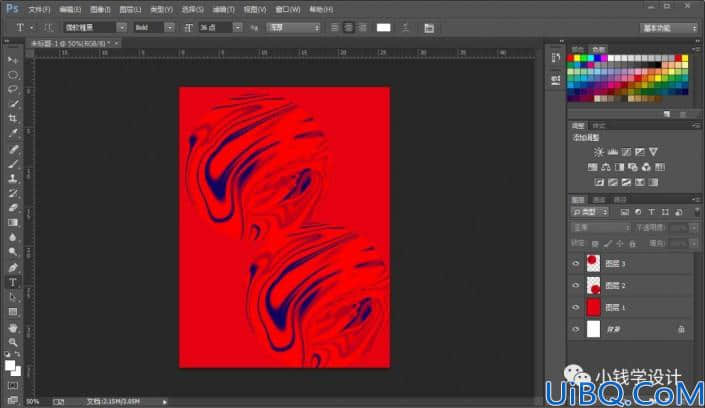
Task: Select the Blur tool
Action: [13, 237]
